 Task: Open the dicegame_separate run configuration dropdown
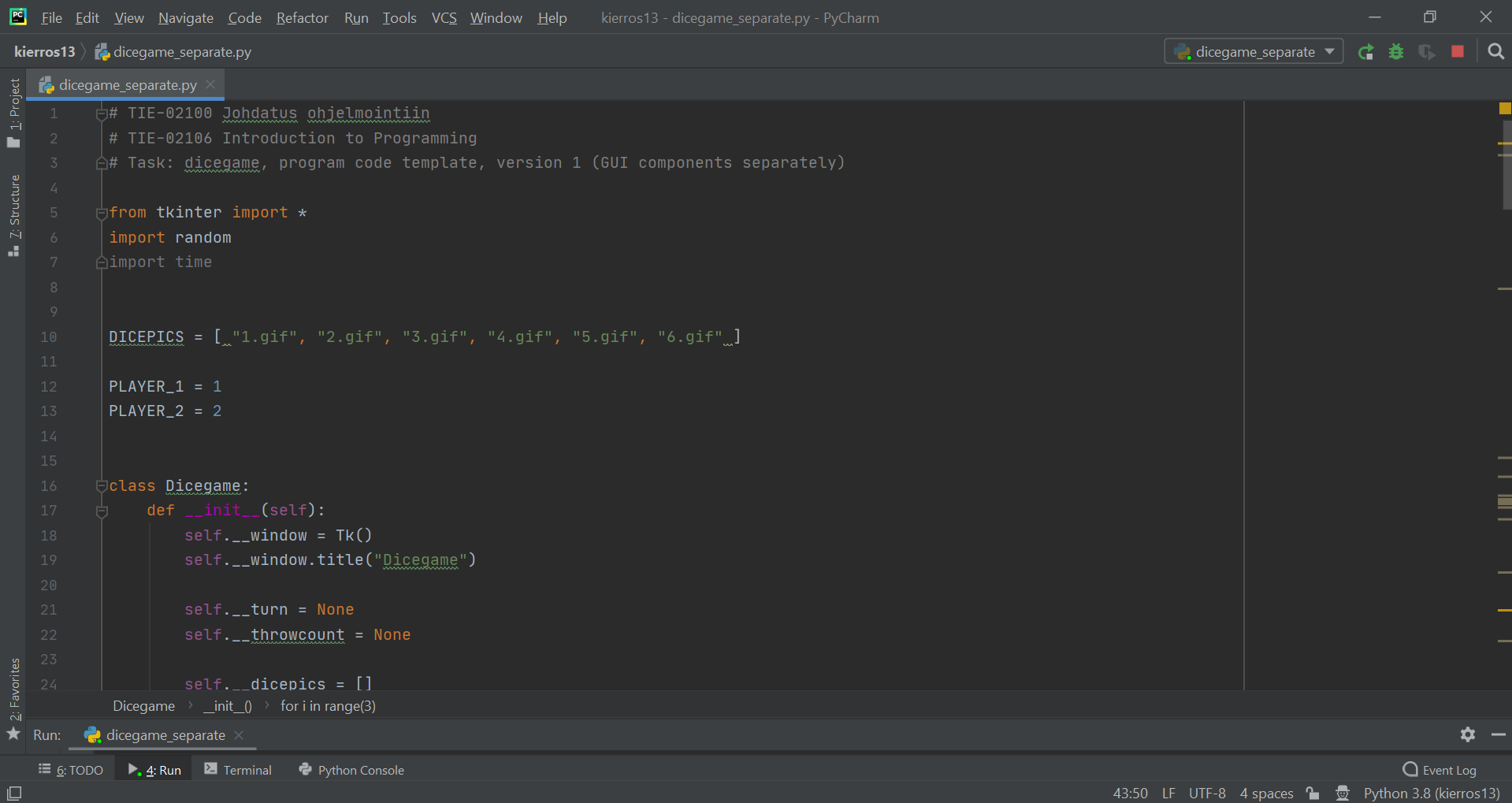coord(1254,52)
